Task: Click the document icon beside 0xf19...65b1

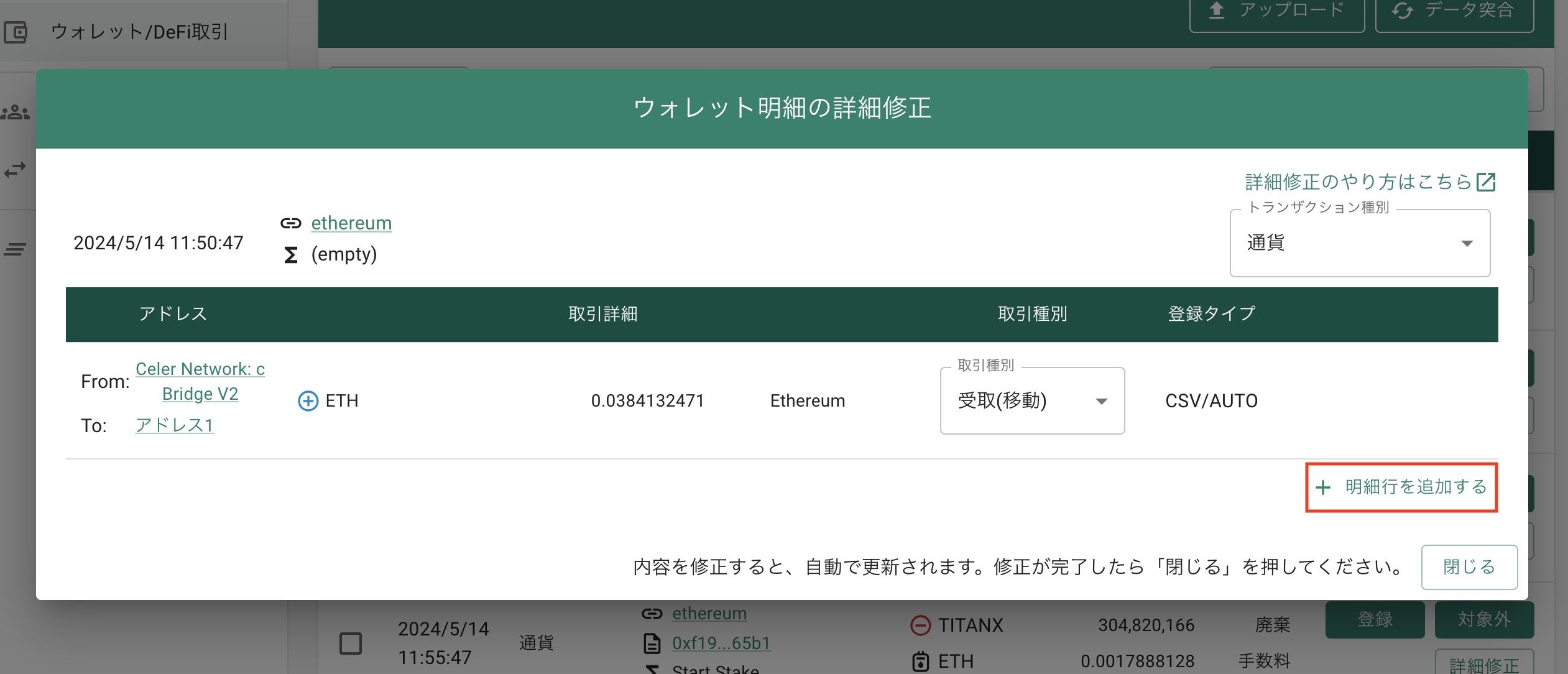Action: click(x=652, y=644)
